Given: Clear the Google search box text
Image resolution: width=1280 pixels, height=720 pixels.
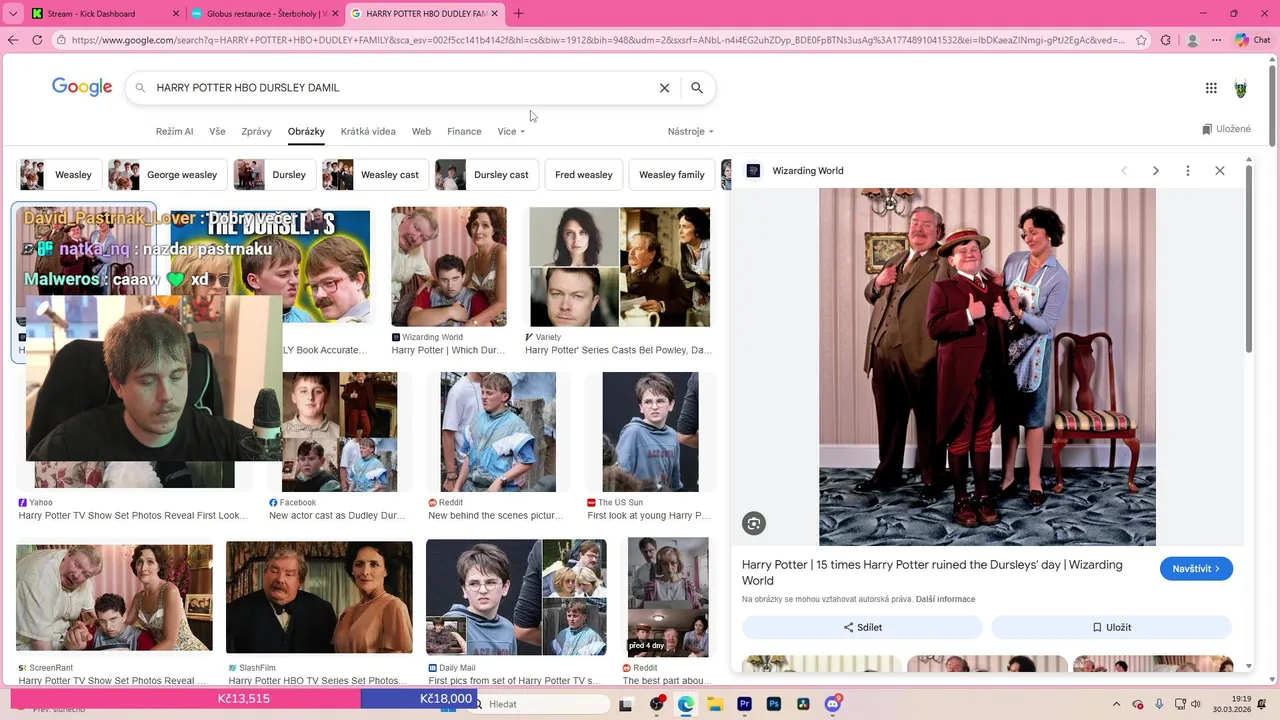Looking at the screenshot, I should [664, 88].
